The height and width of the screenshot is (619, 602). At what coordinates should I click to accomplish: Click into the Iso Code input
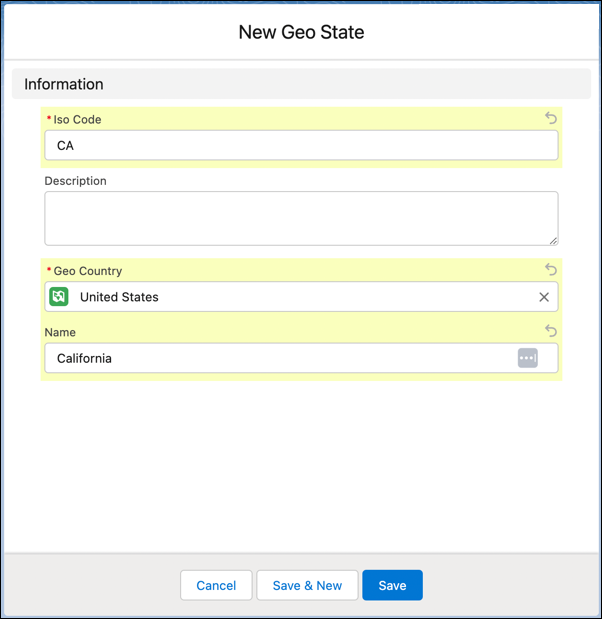coord(301,145)
